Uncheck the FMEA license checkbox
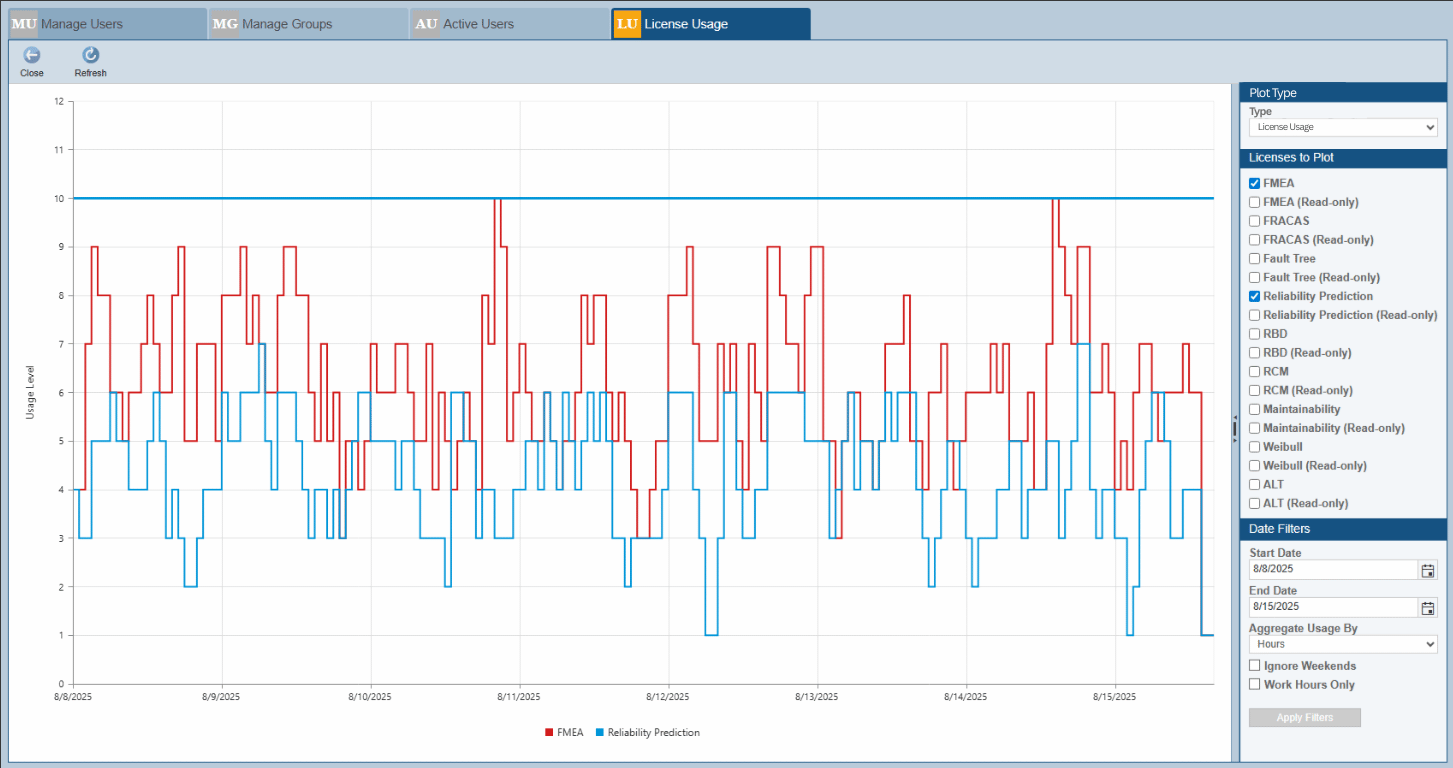Image resolution: width=1453 pixels, height=768 pixels. [1255, 184]
